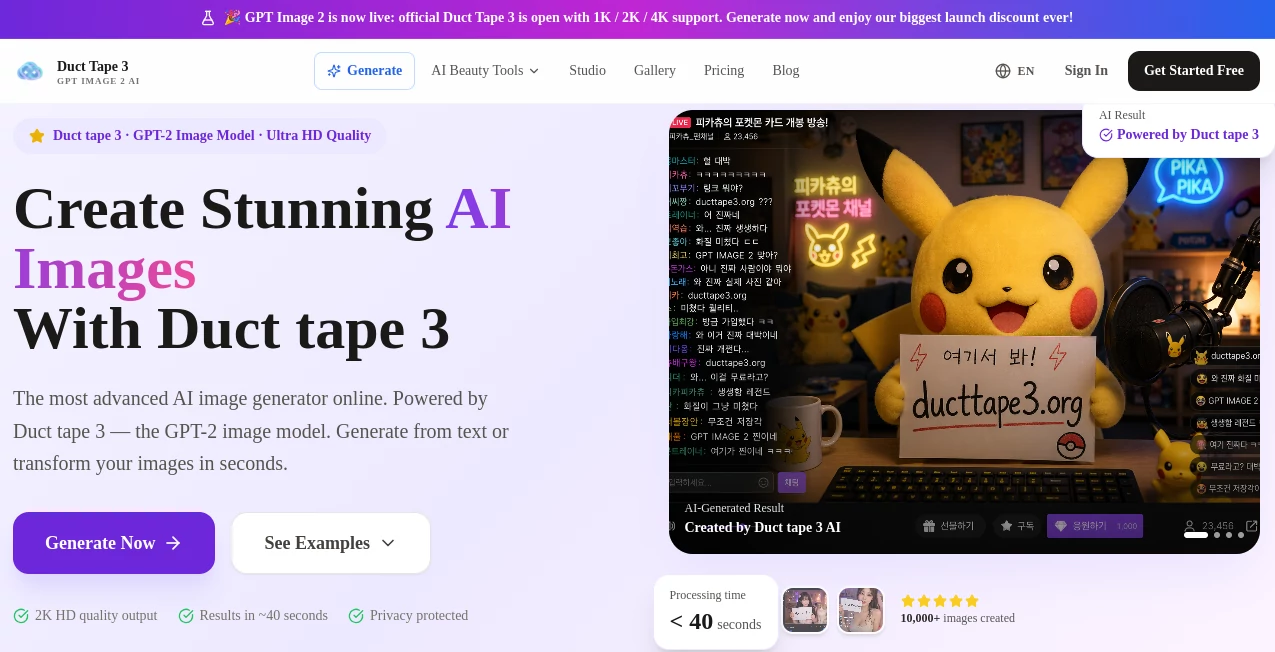
Task: Click the AI Result label in the corner card
Action: [1122, 115]
